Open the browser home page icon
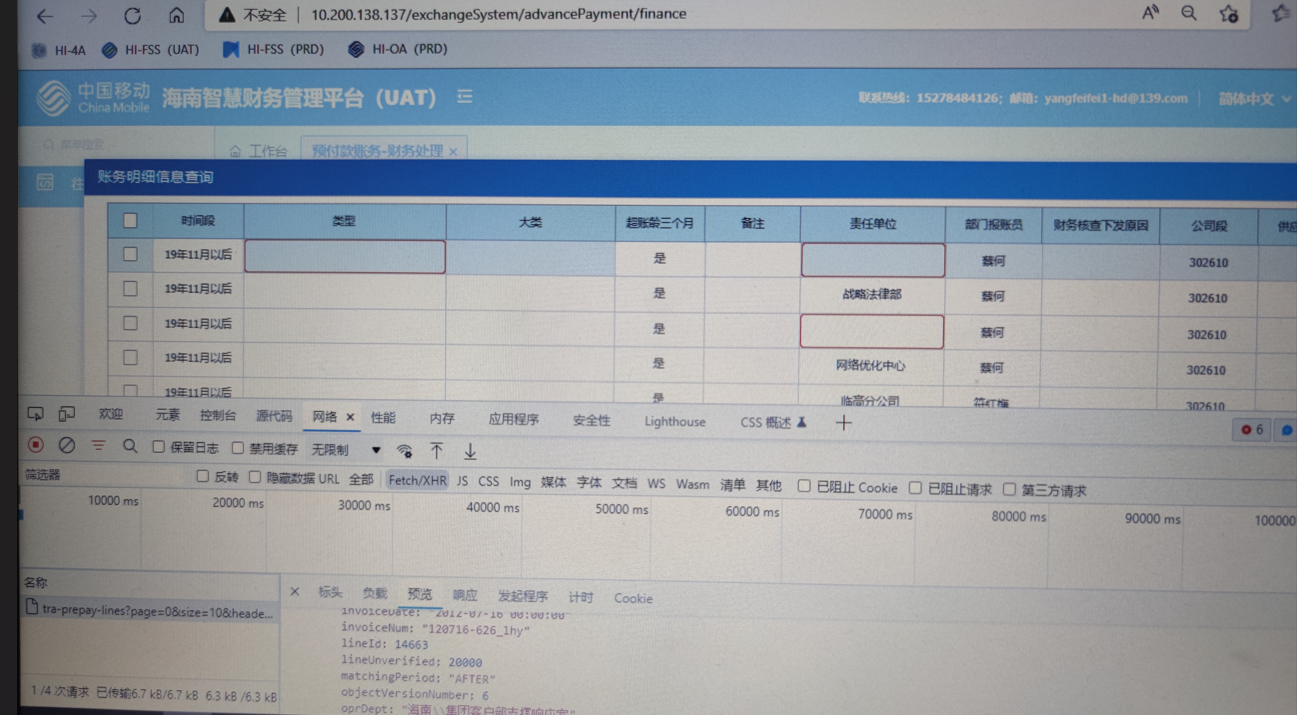Viewport: 1297px width, 715px height. coord(176,15)
